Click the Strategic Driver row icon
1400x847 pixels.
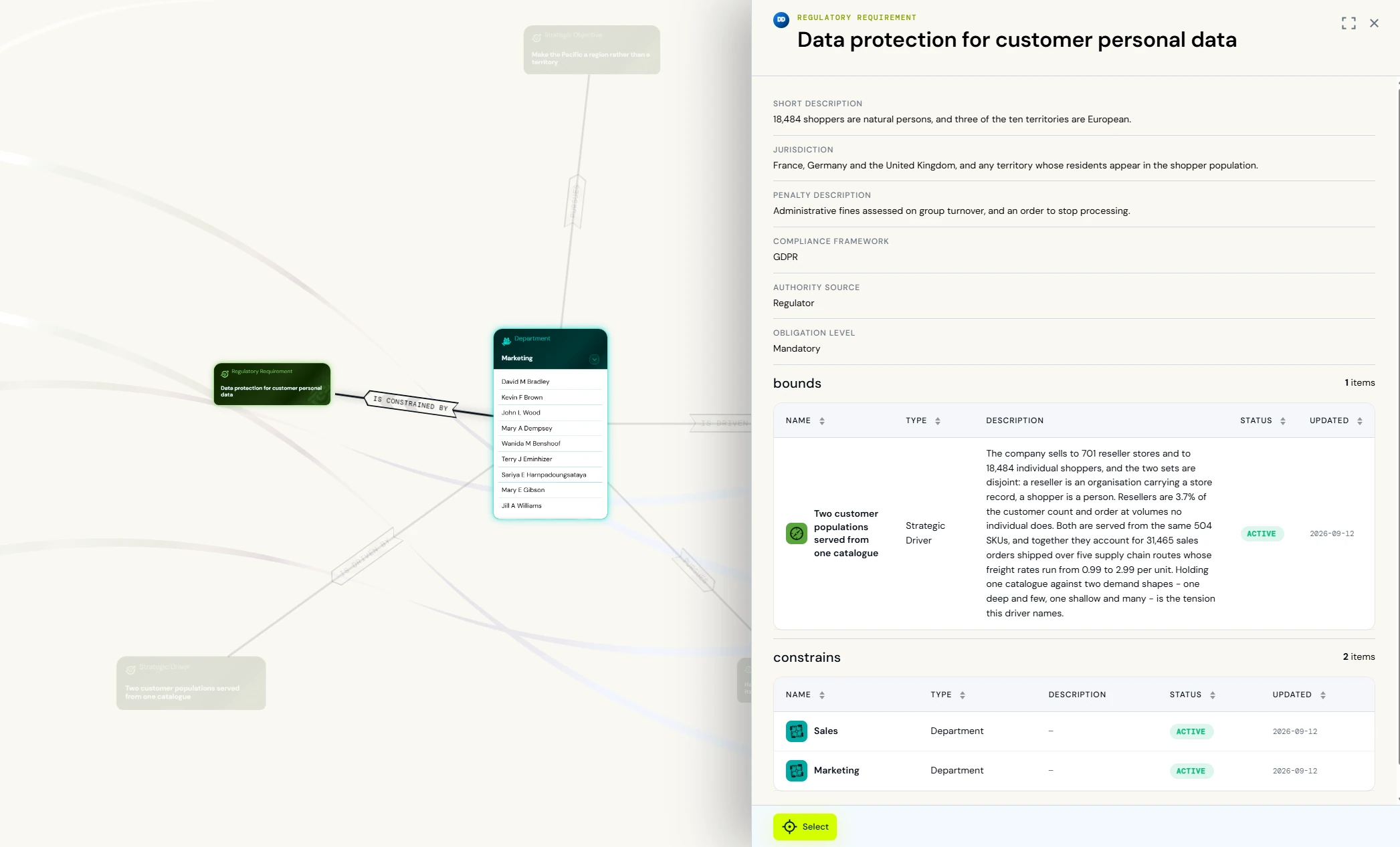click(x=796, y=533)
